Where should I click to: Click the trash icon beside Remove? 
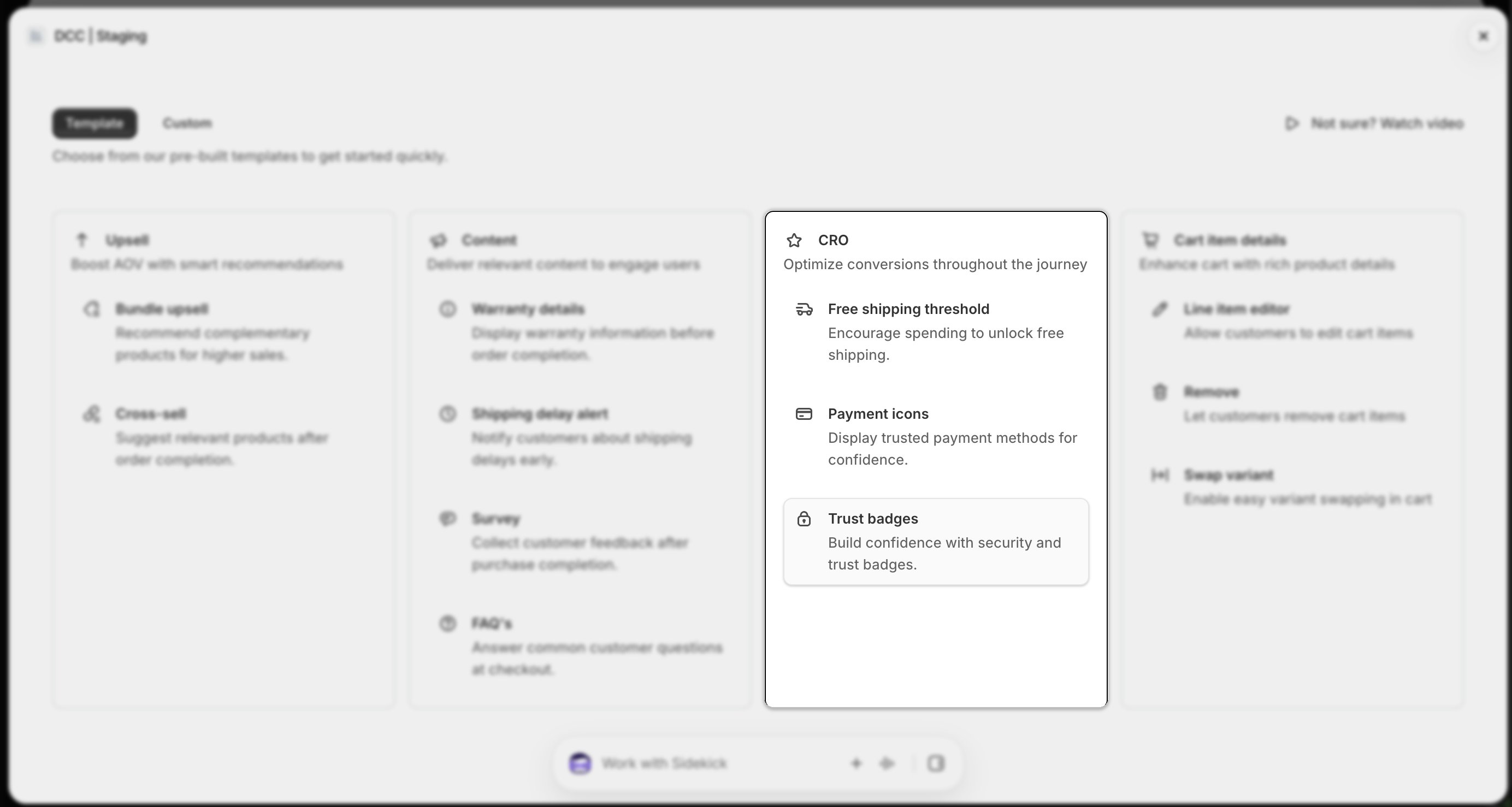coord(1160,392)
